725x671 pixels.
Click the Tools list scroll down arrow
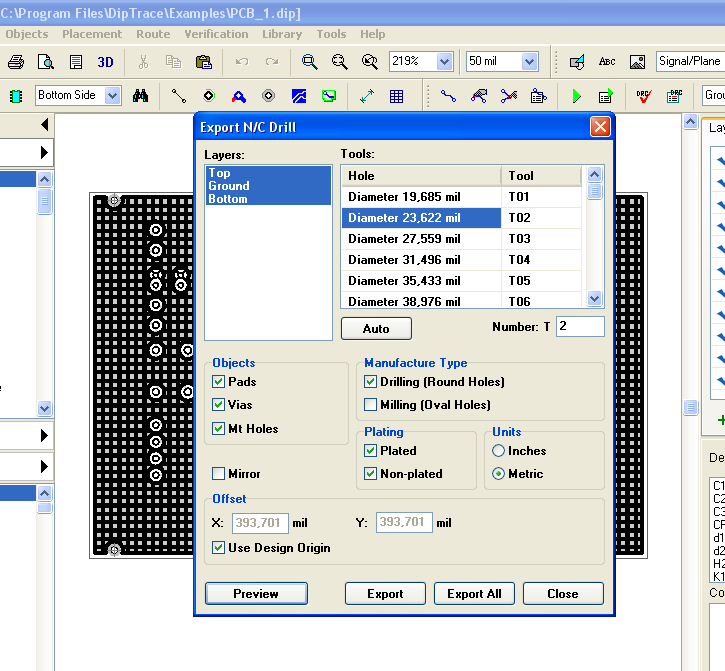click(595, 299)
